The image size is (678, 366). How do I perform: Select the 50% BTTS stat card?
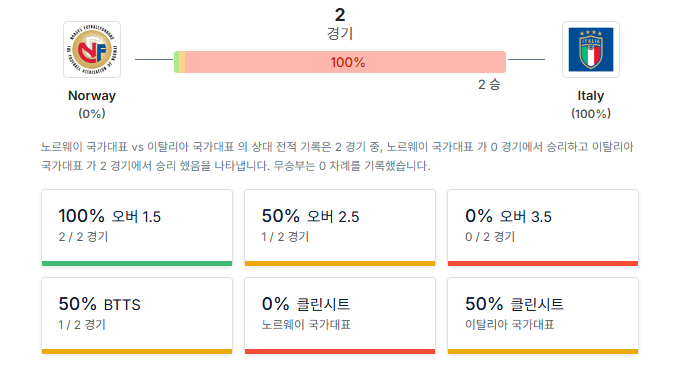point(137,316)
